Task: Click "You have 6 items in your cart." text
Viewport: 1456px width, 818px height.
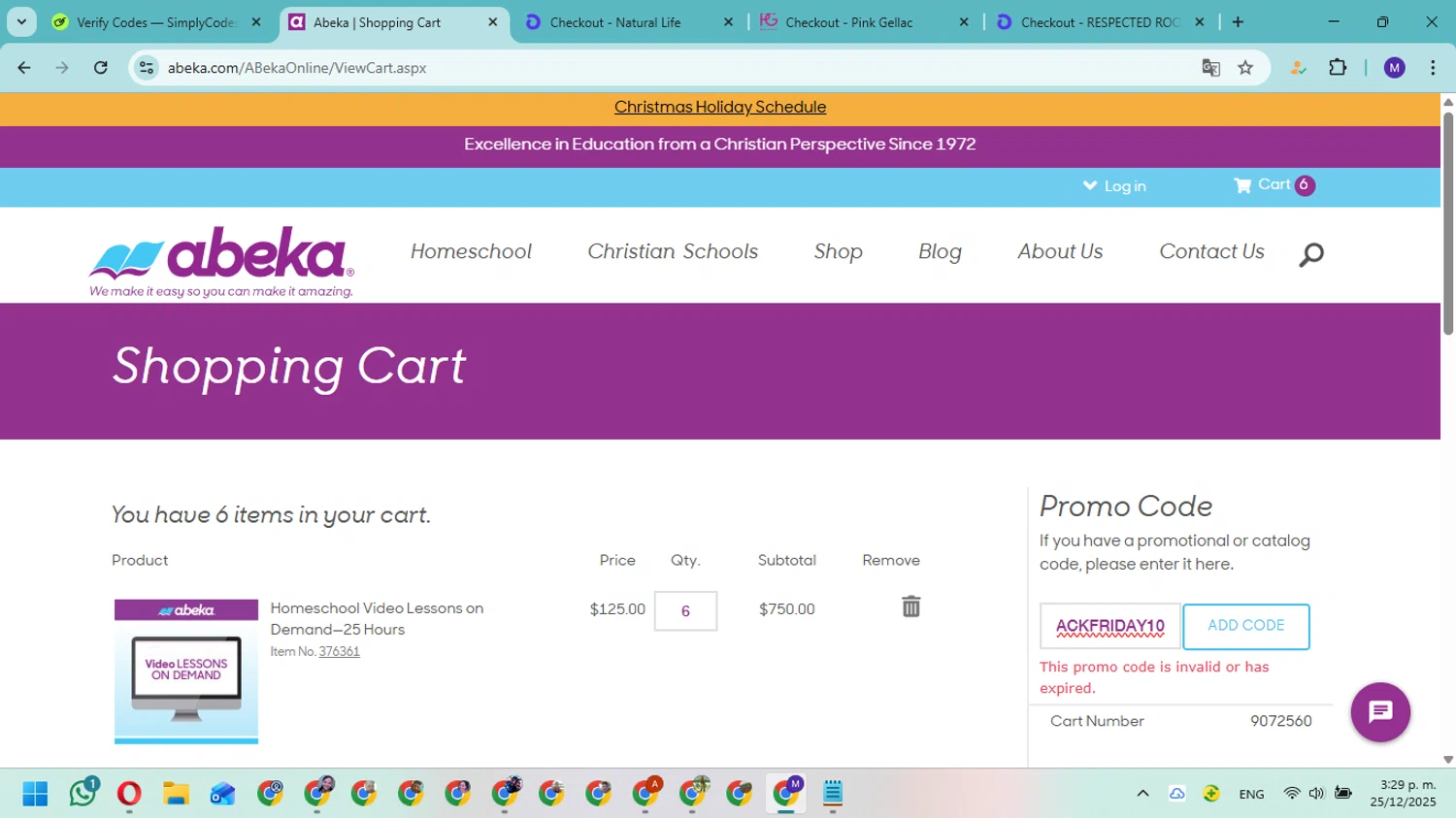Action: pos(271,514)
